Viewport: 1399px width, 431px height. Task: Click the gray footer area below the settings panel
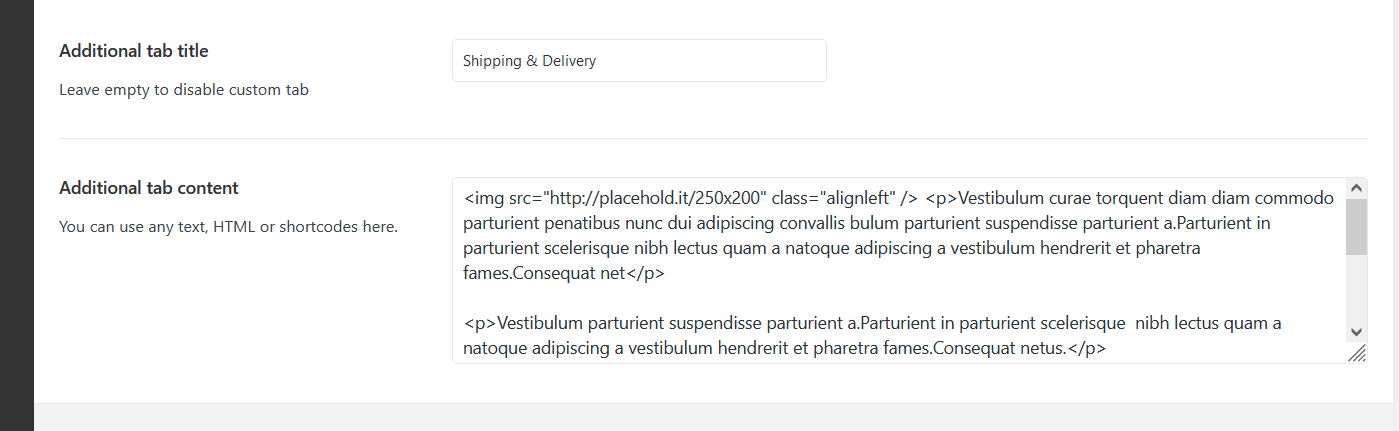tap(716, 417)
